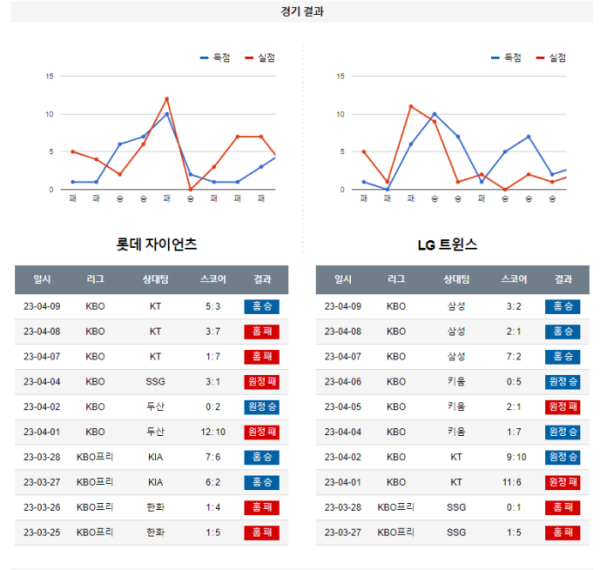Screen dimensions: 600x570
Task: Click 홈패 badge for LG 0:1 SSG game
Action: (562, 508)
